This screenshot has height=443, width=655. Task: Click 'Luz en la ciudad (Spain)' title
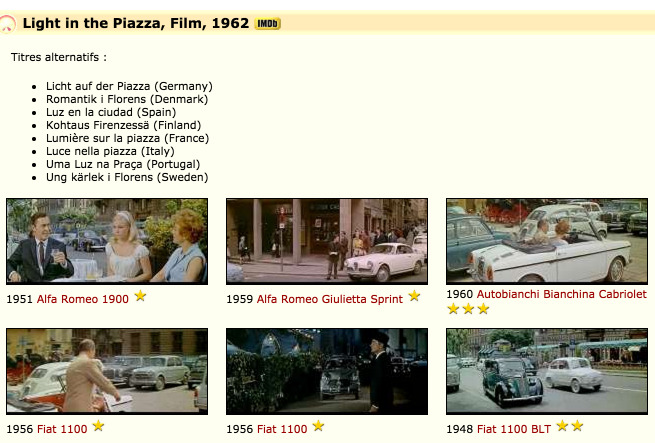111,112
